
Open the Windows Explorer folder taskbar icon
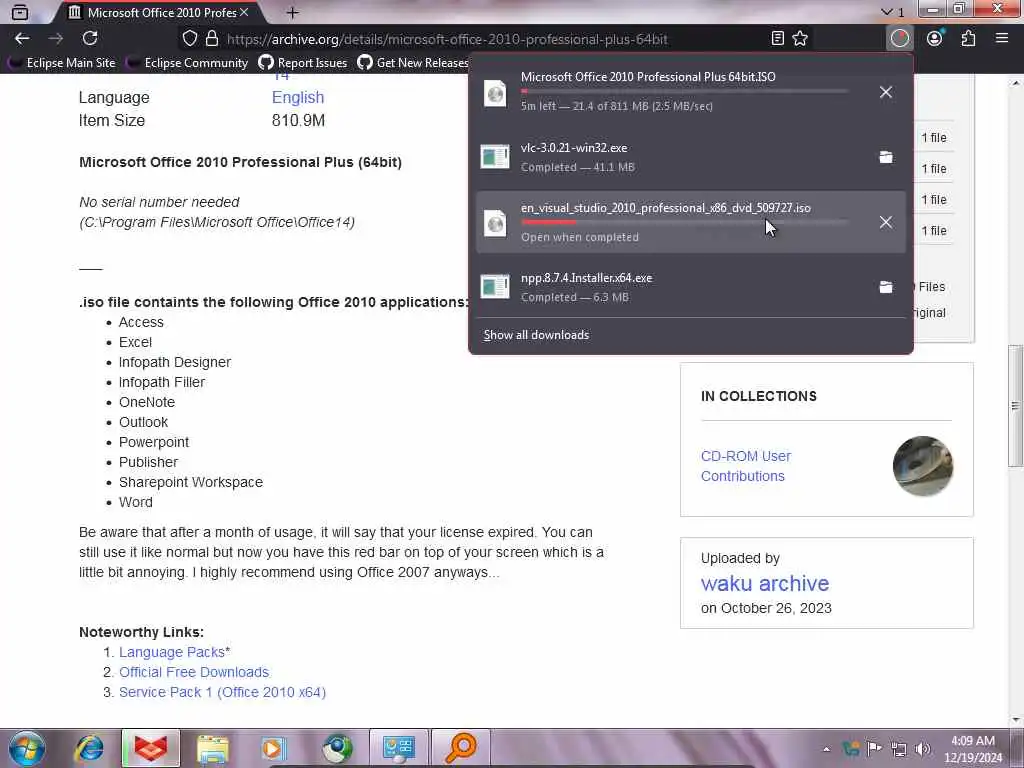[213, 748]
